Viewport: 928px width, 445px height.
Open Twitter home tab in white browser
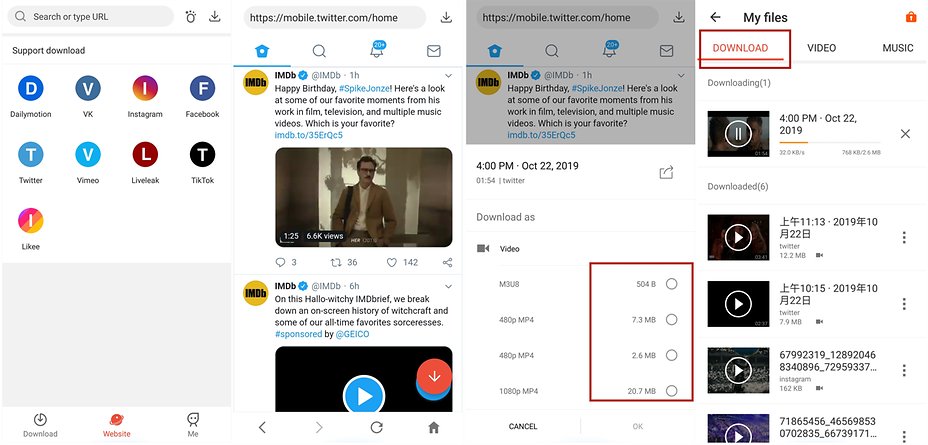262,51
